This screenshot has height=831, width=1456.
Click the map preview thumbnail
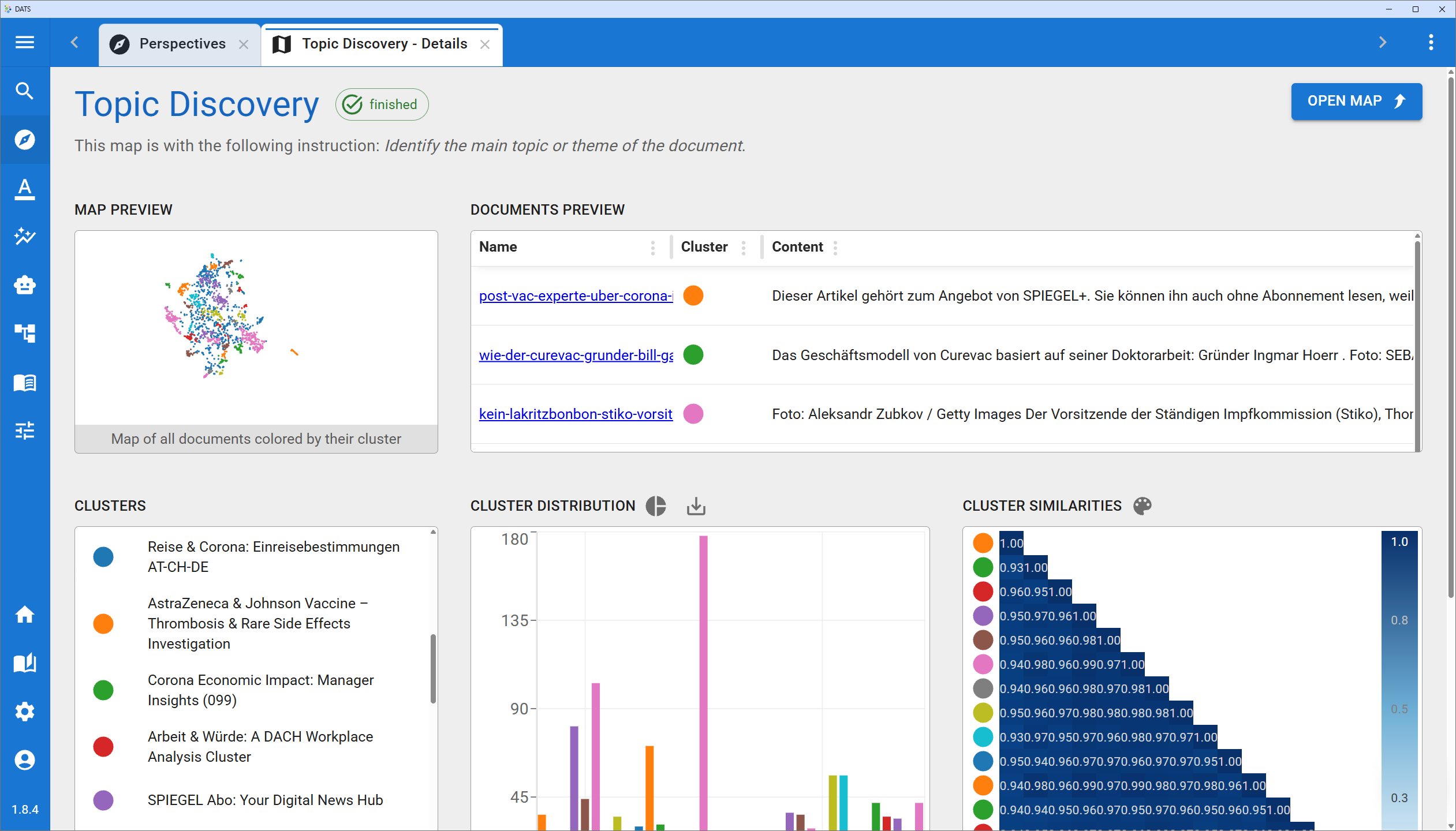pos(256,328)
